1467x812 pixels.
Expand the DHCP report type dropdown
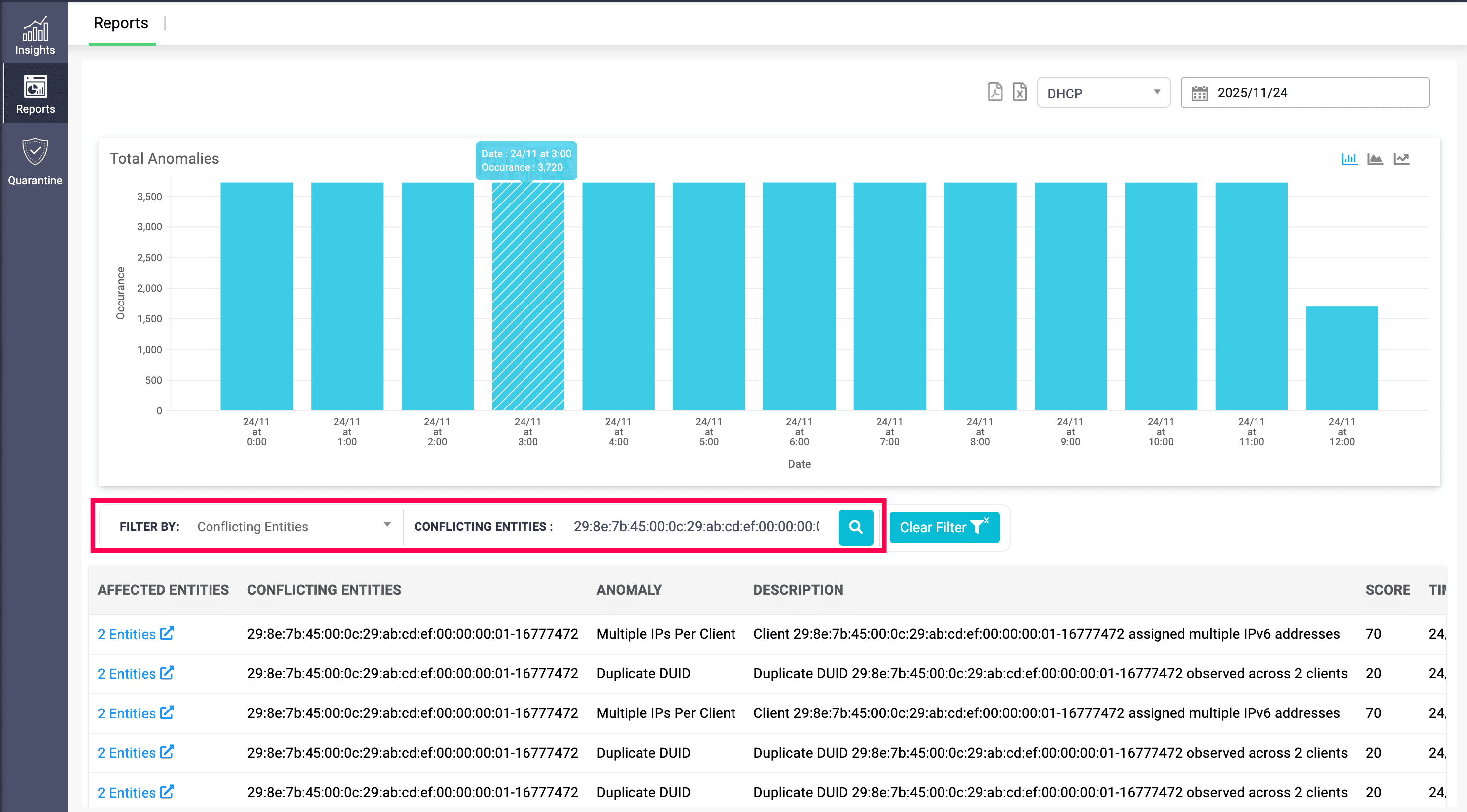(x=1103, y=93)
